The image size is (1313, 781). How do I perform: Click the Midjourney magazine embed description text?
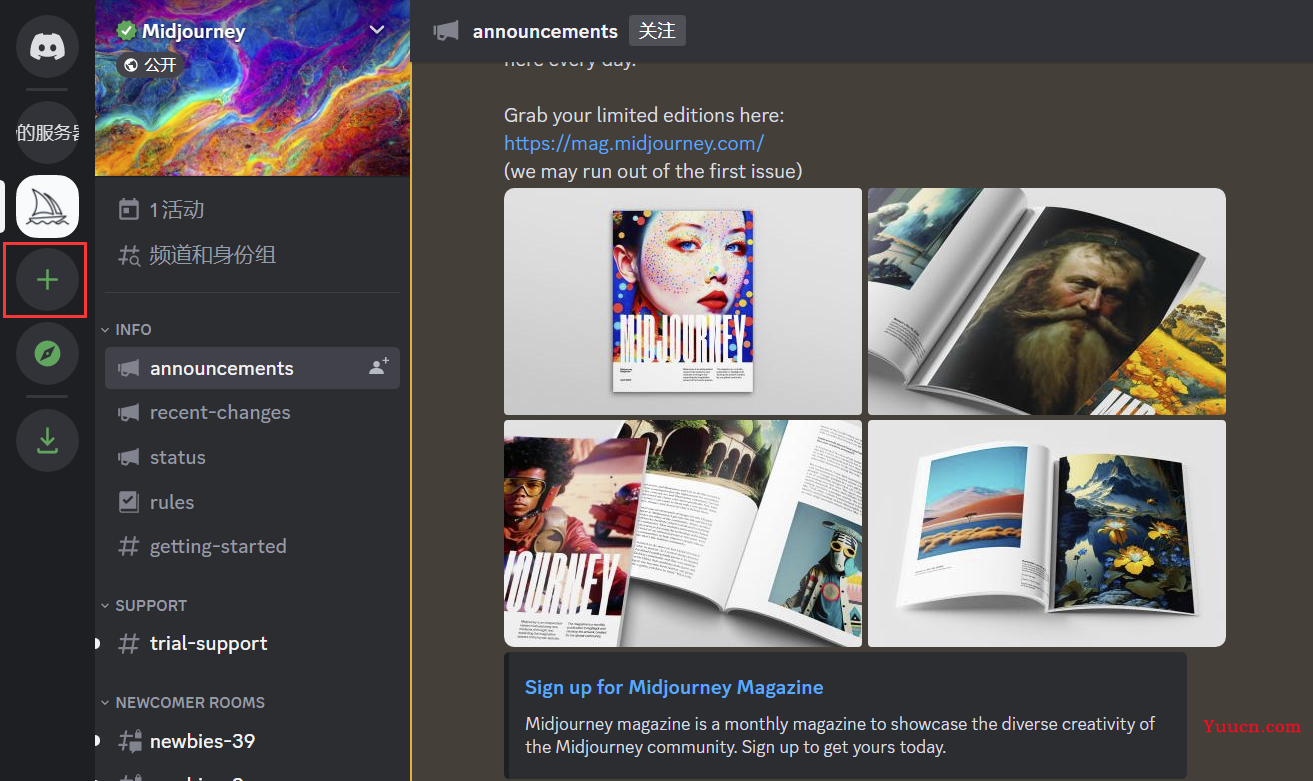pos(840,735)
